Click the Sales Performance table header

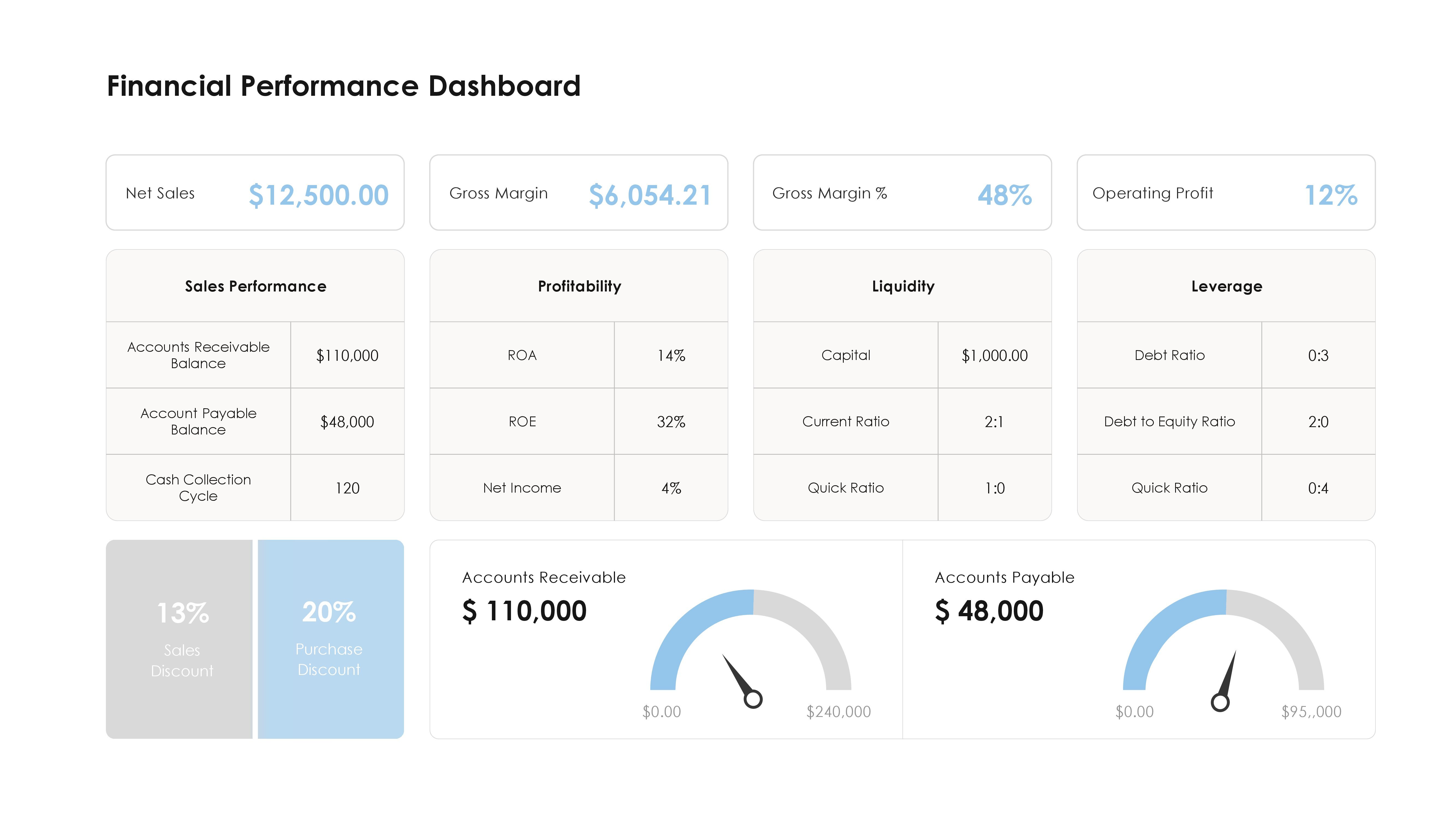click(255, 286)
